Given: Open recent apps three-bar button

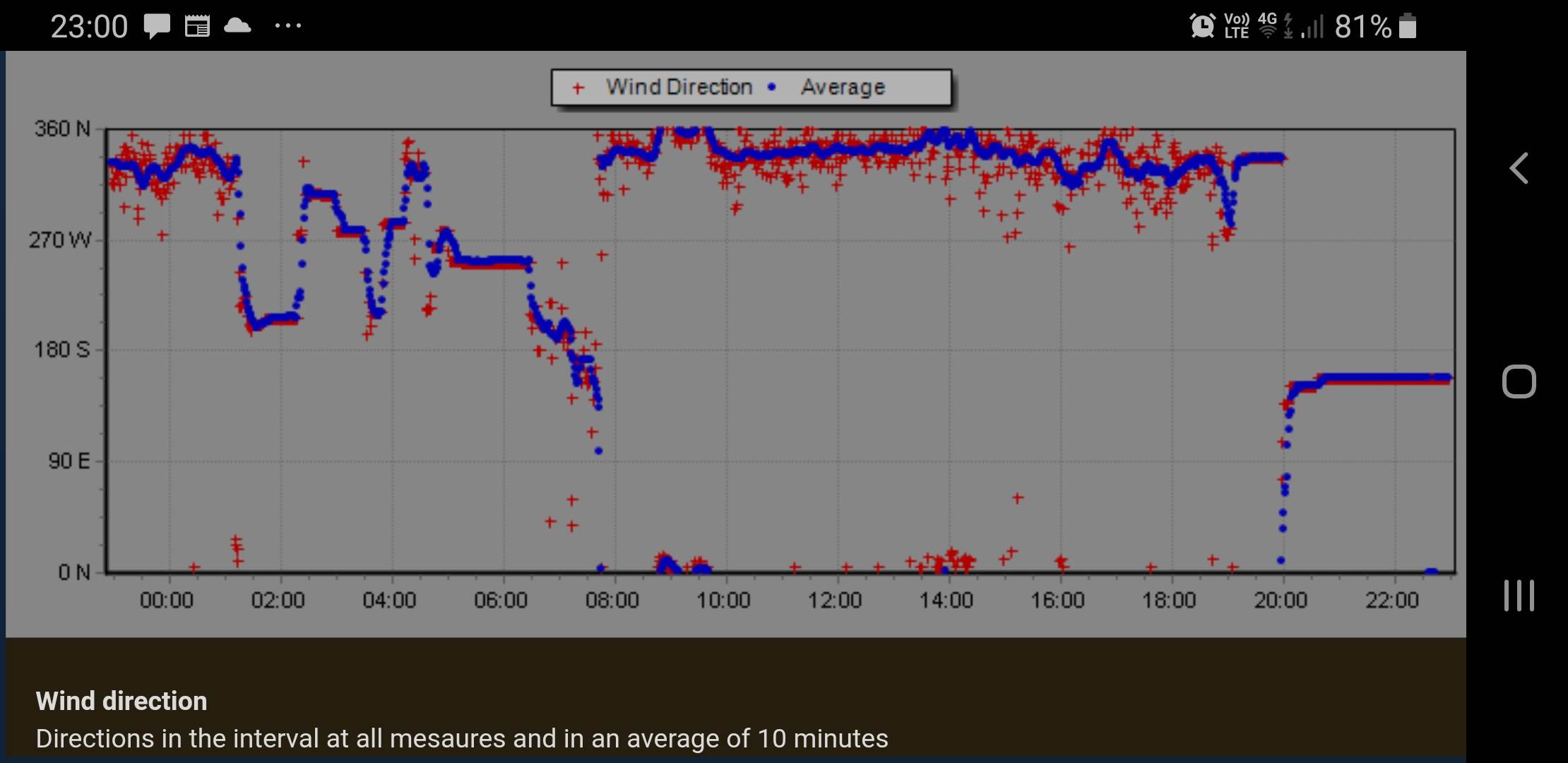Looking at the screenshot, I should [1519, 596].
